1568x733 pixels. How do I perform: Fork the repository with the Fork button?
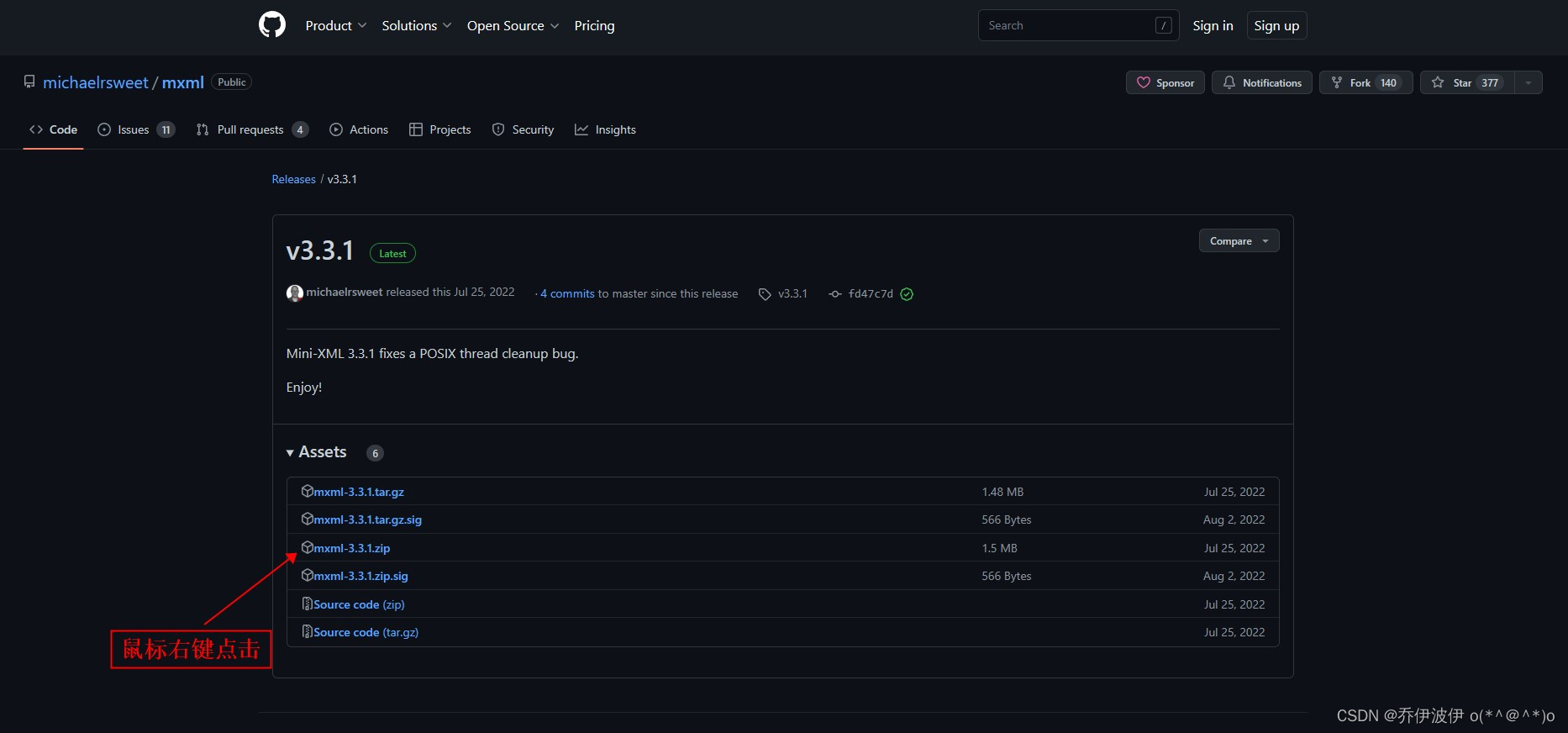(1365, 82)
